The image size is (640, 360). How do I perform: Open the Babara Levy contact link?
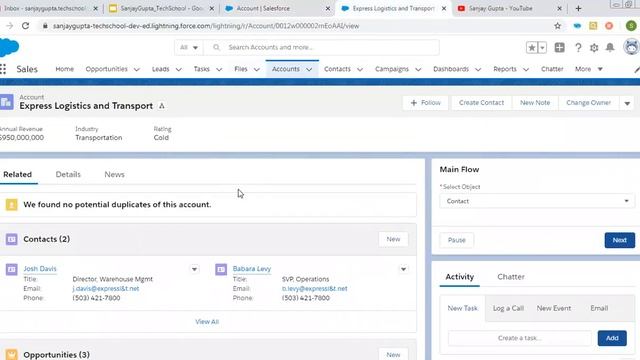tap(252, 269)
